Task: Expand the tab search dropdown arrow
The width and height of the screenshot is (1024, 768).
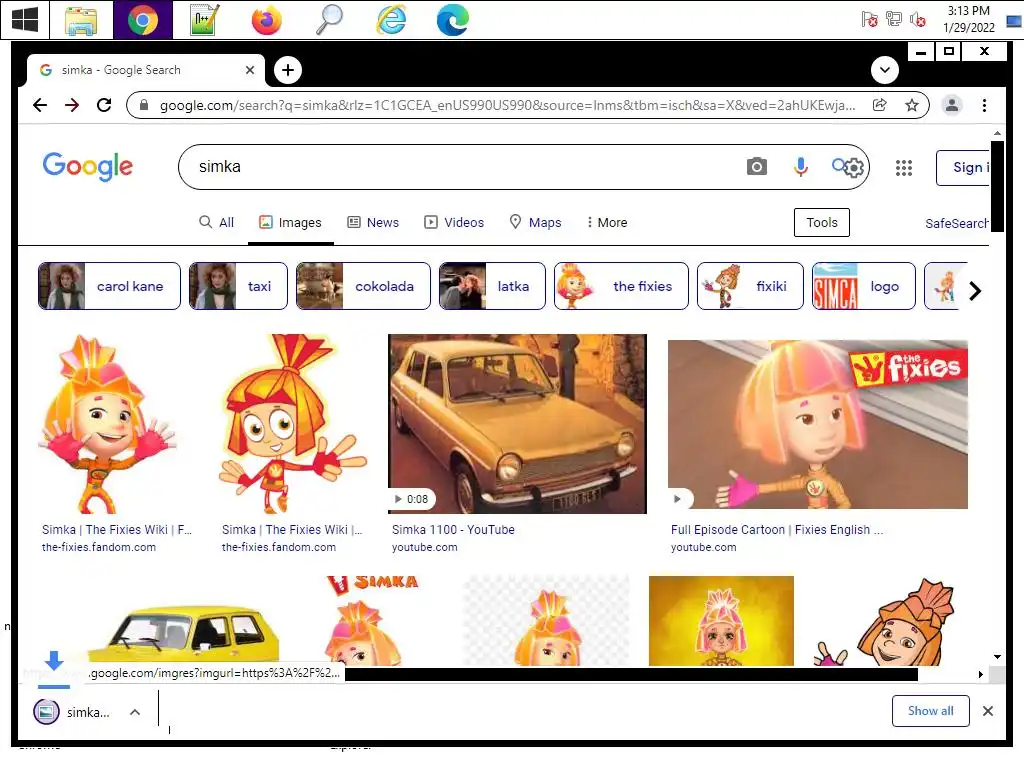Action: pyautogui.click(x=884, y=70)
